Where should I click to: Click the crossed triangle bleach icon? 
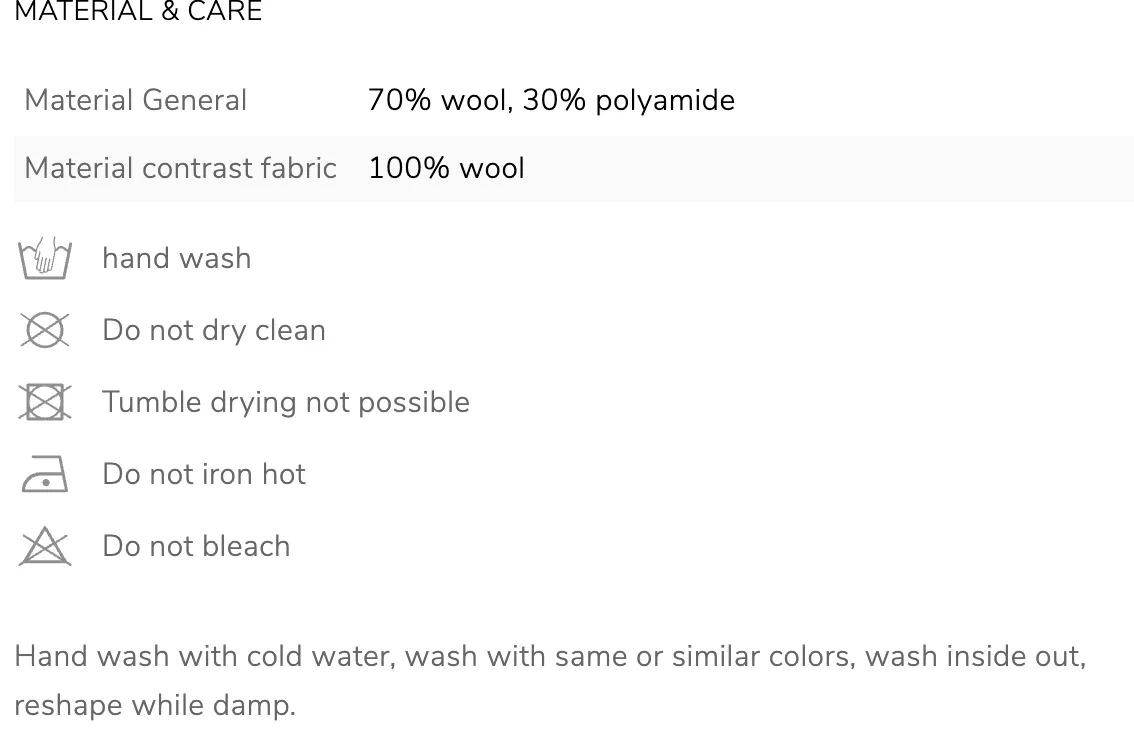(x=45, y=545)
